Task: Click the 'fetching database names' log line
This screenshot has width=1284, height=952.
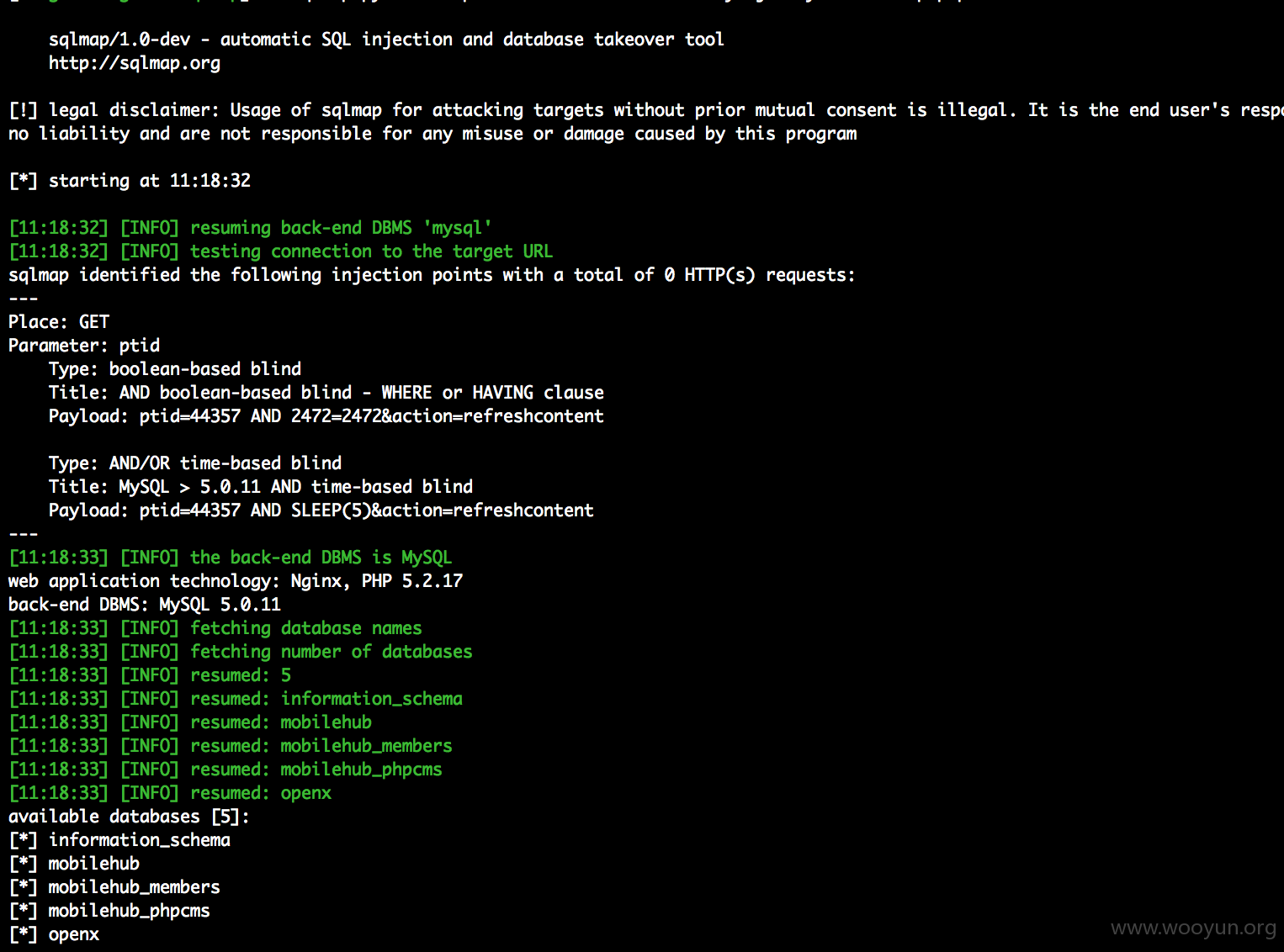Action: point(215,628)
